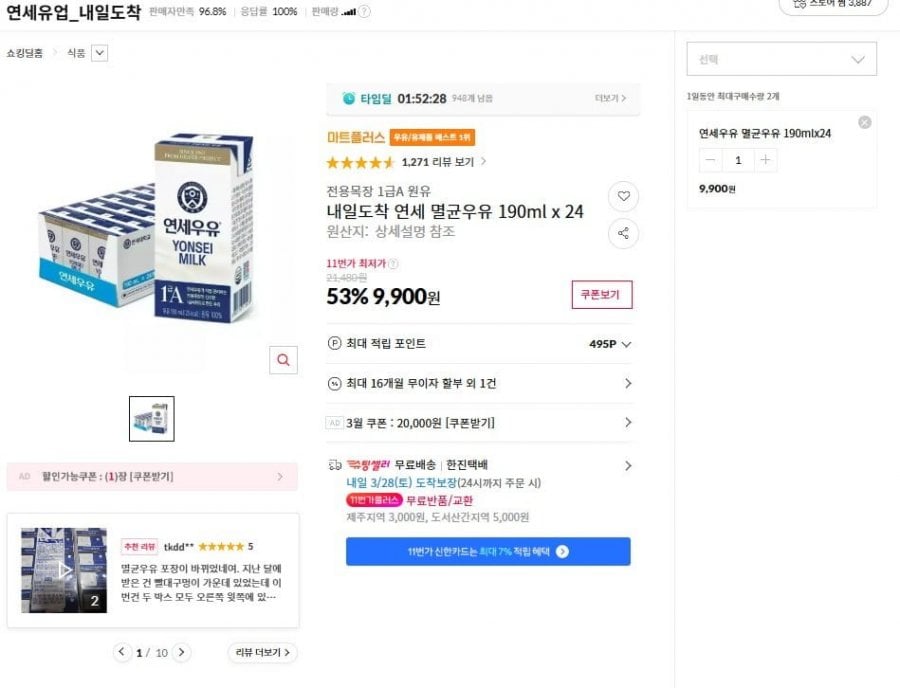Open the 선택 option dropdown
The width and height of the screenshot is (900, 688).
click(x=781, y=59)
